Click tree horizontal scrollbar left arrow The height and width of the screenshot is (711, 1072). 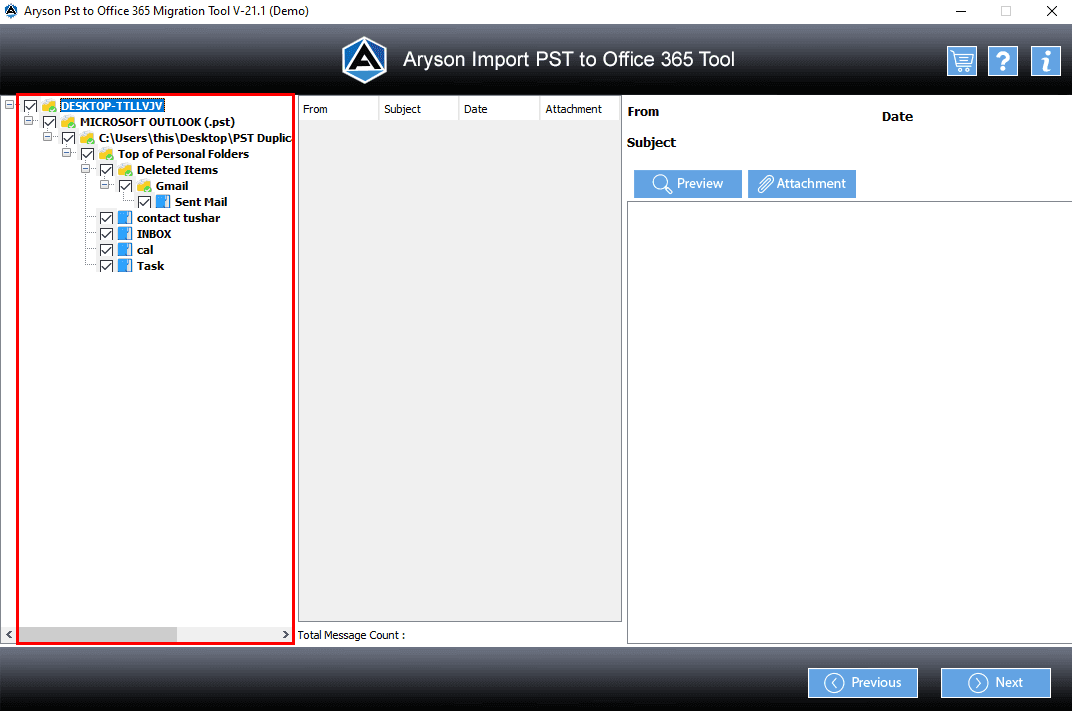pos(9,635)
